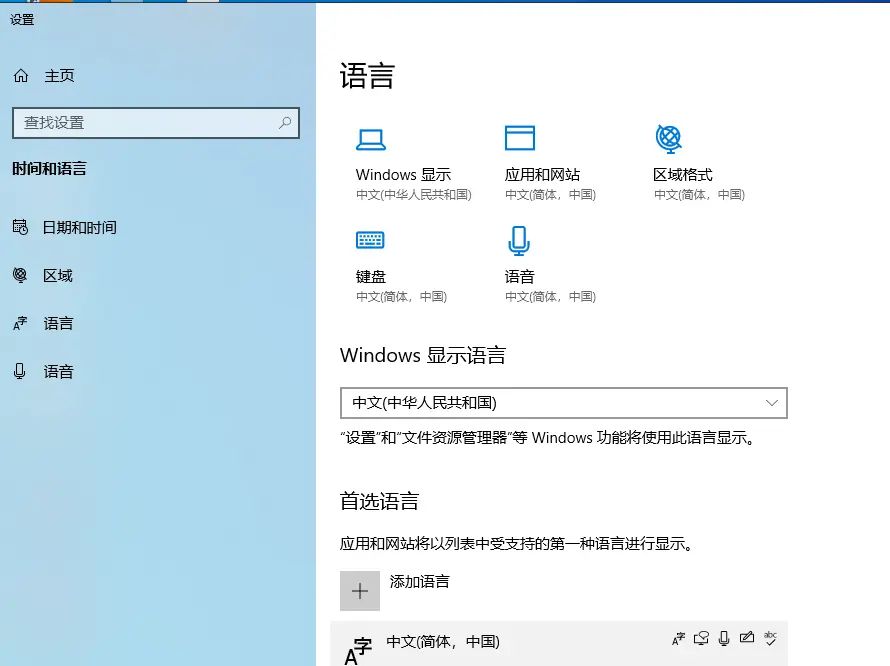Click the search magnifier in 查找设置 box

click(285, 123)
